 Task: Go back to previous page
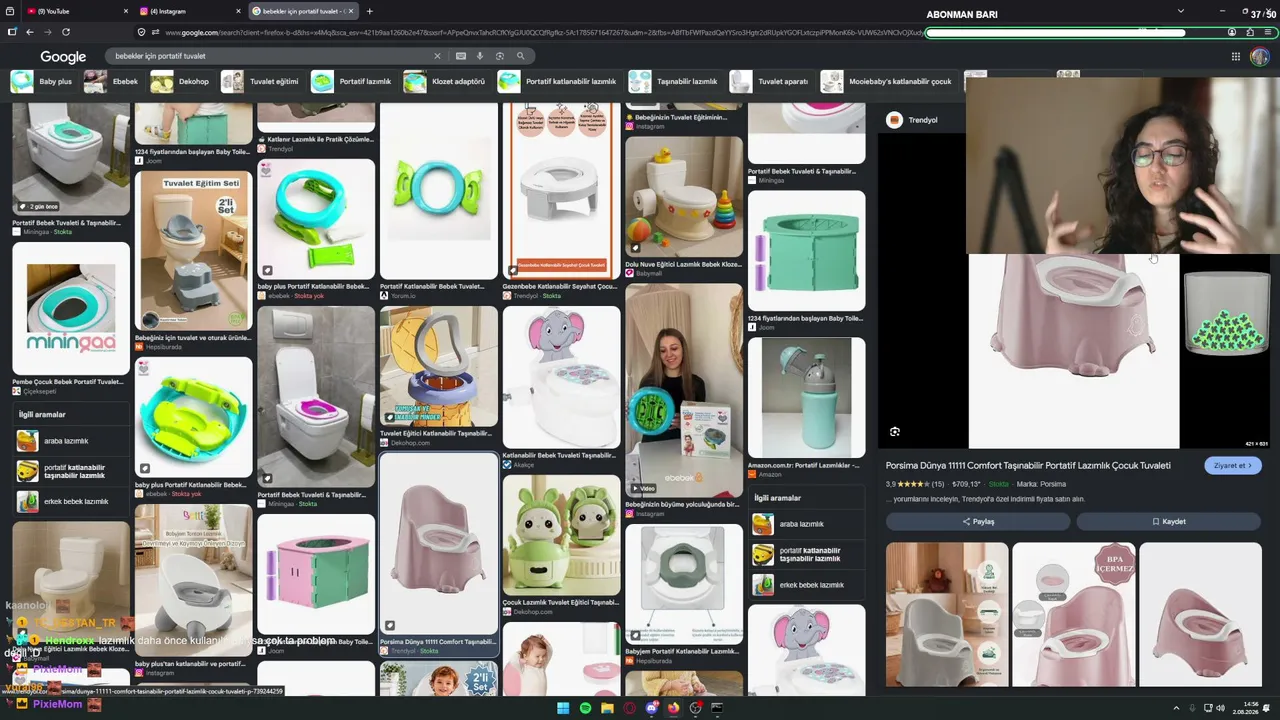[30, 32]
